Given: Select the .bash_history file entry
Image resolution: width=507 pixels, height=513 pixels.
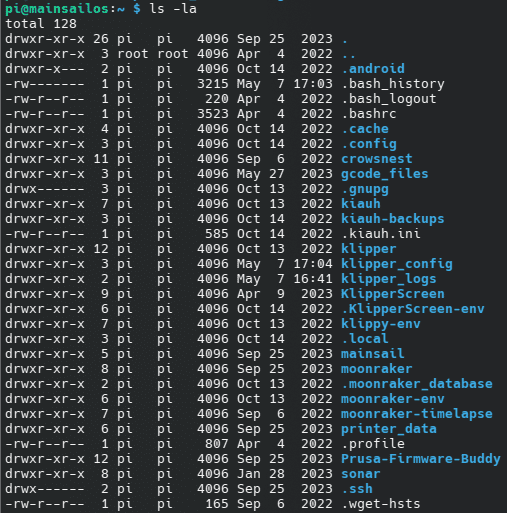Looking at the screenshot, I should (x=393, y=84).
